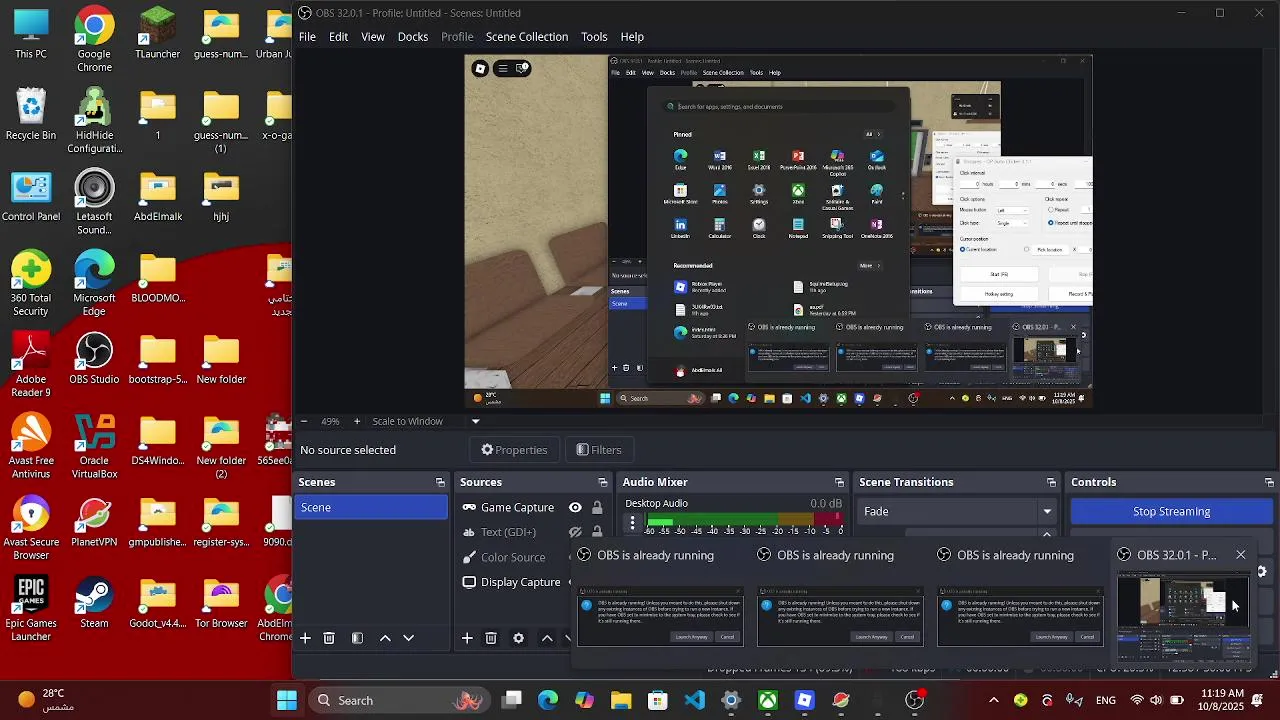Open View menu
This screenshot has width=1280, height=720.
pos(373,36)
